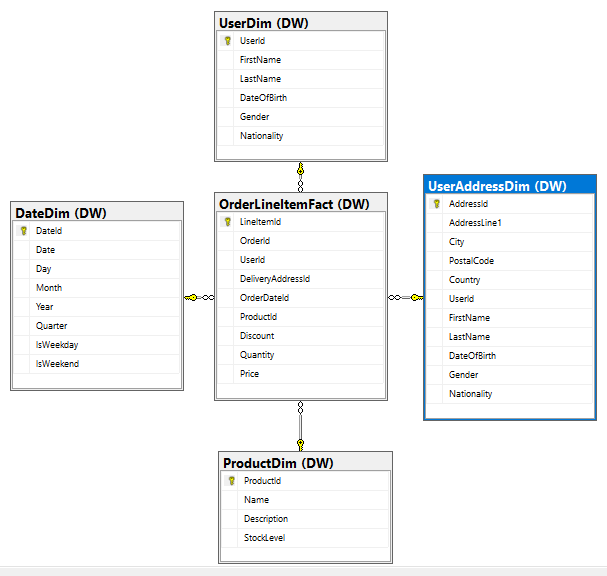Select the UserId column in UserDim
Screen dimensions: 607x576
click(301, 41)
